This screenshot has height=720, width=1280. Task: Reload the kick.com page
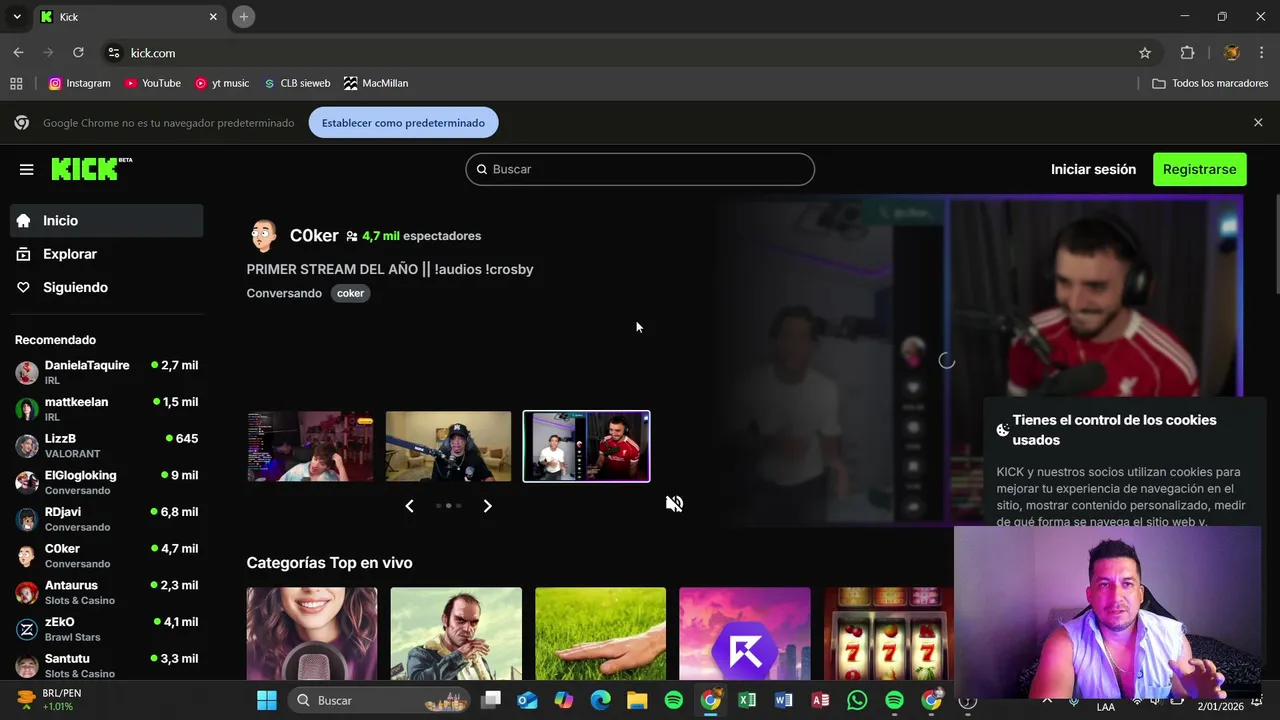coord(78,53)
